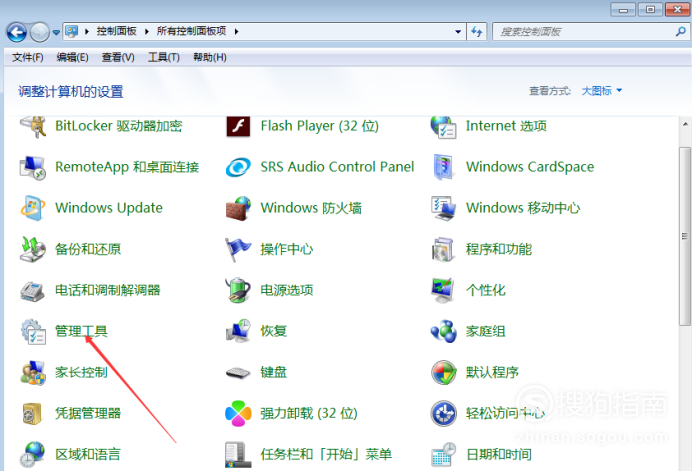Screen dimensions: 692x471
Task: Open the Windows 移动中心 icon
Action: [x=443, y=208]
